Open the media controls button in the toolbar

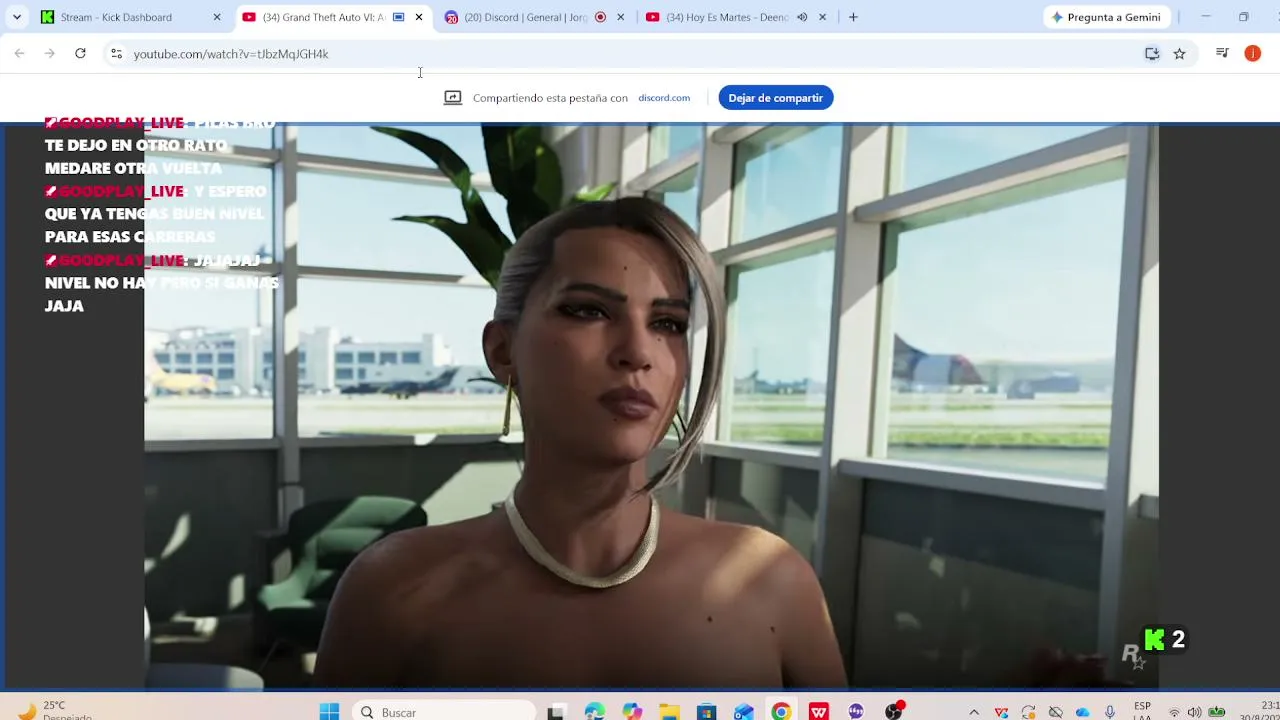(1222, 54)
